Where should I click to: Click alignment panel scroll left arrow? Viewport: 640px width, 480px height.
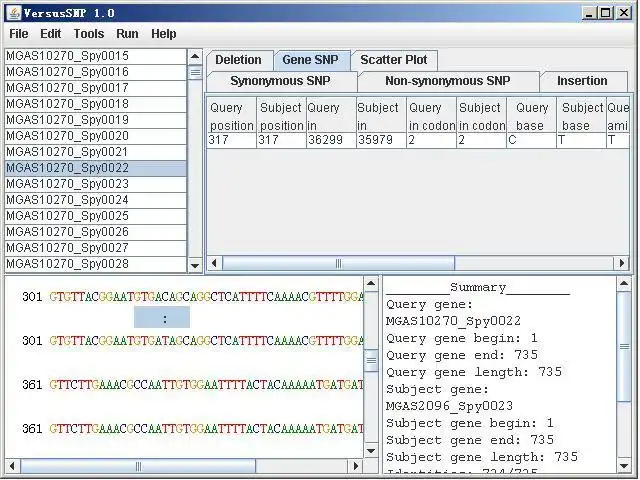[12, 466]
